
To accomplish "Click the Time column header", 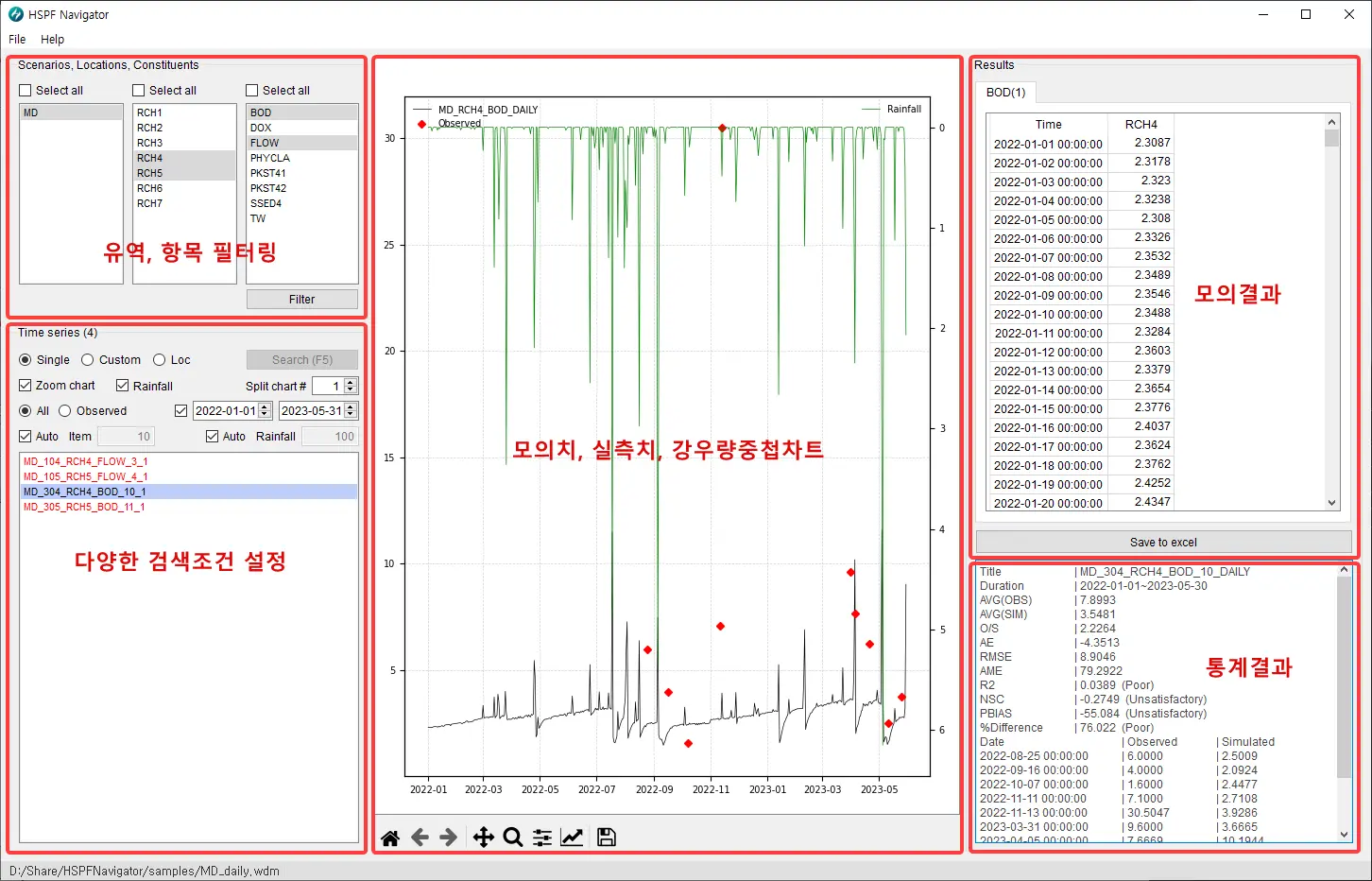I will (1048, 125).
